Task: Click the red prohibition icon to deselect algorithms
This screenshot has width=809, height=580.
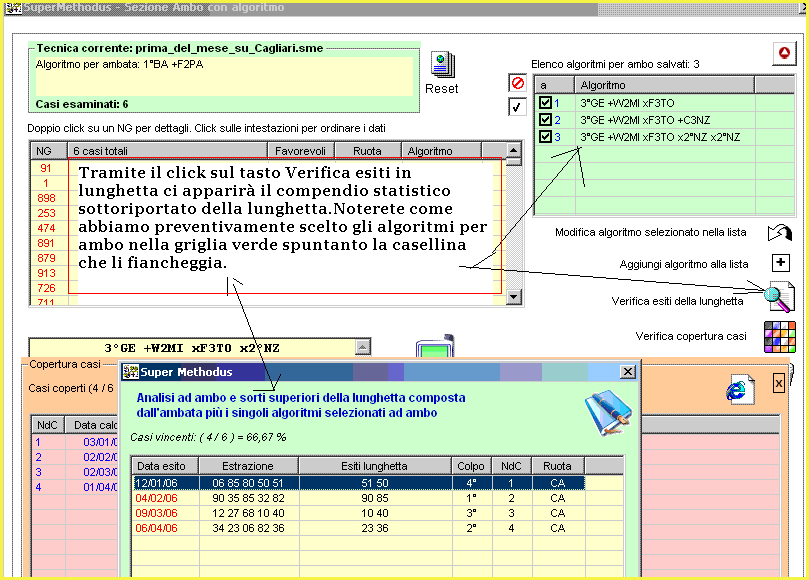Action: [x=517, y=83]
